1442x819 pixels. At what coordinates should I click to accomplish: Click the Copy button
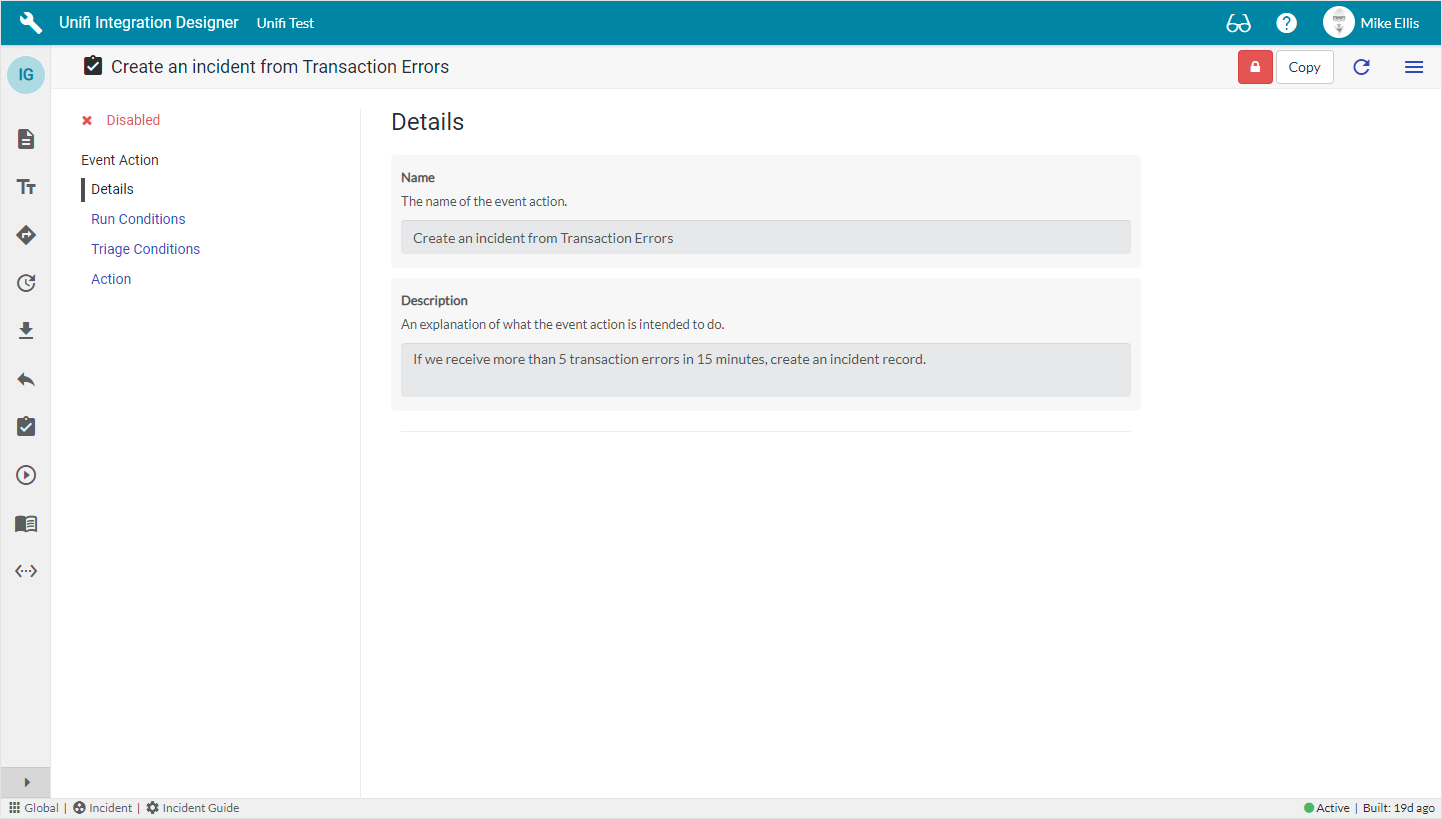1304,67
